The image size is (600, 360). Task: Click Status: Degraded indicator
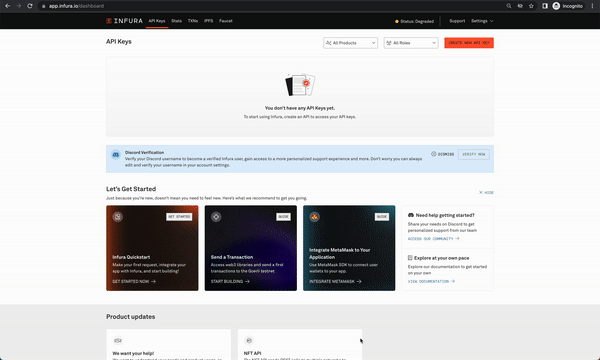414,21
